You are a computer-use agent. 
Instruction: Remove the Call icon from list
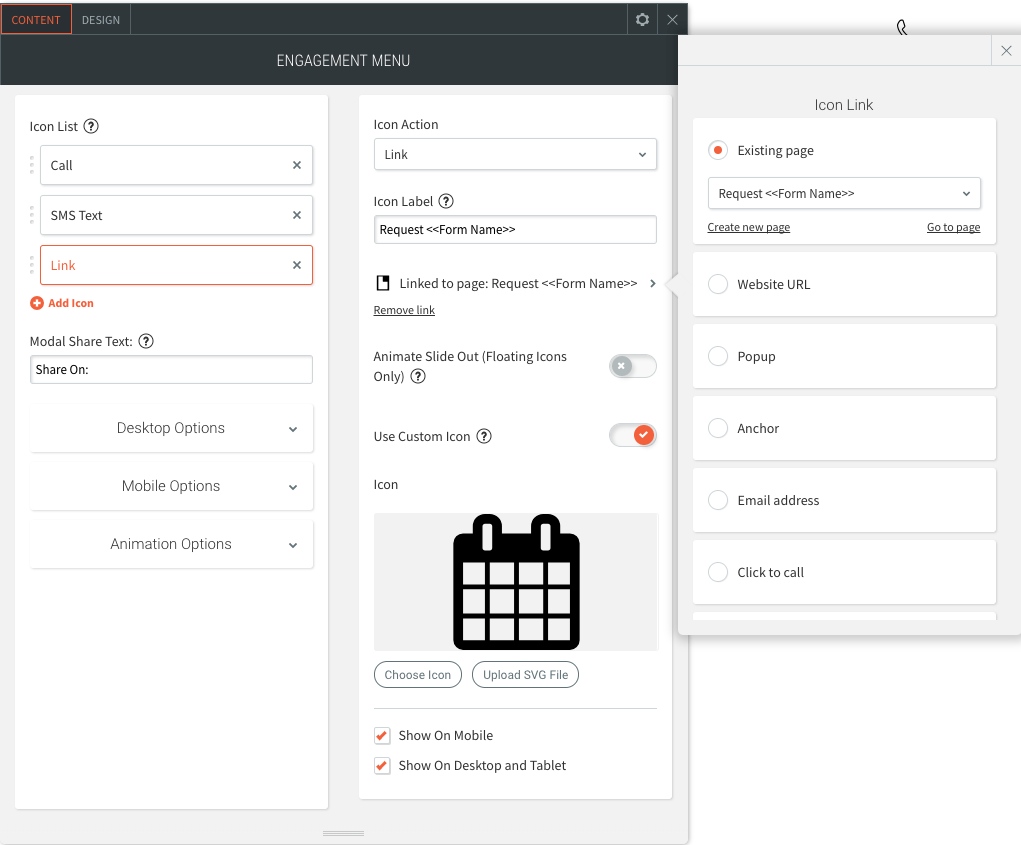click(297, 165)
